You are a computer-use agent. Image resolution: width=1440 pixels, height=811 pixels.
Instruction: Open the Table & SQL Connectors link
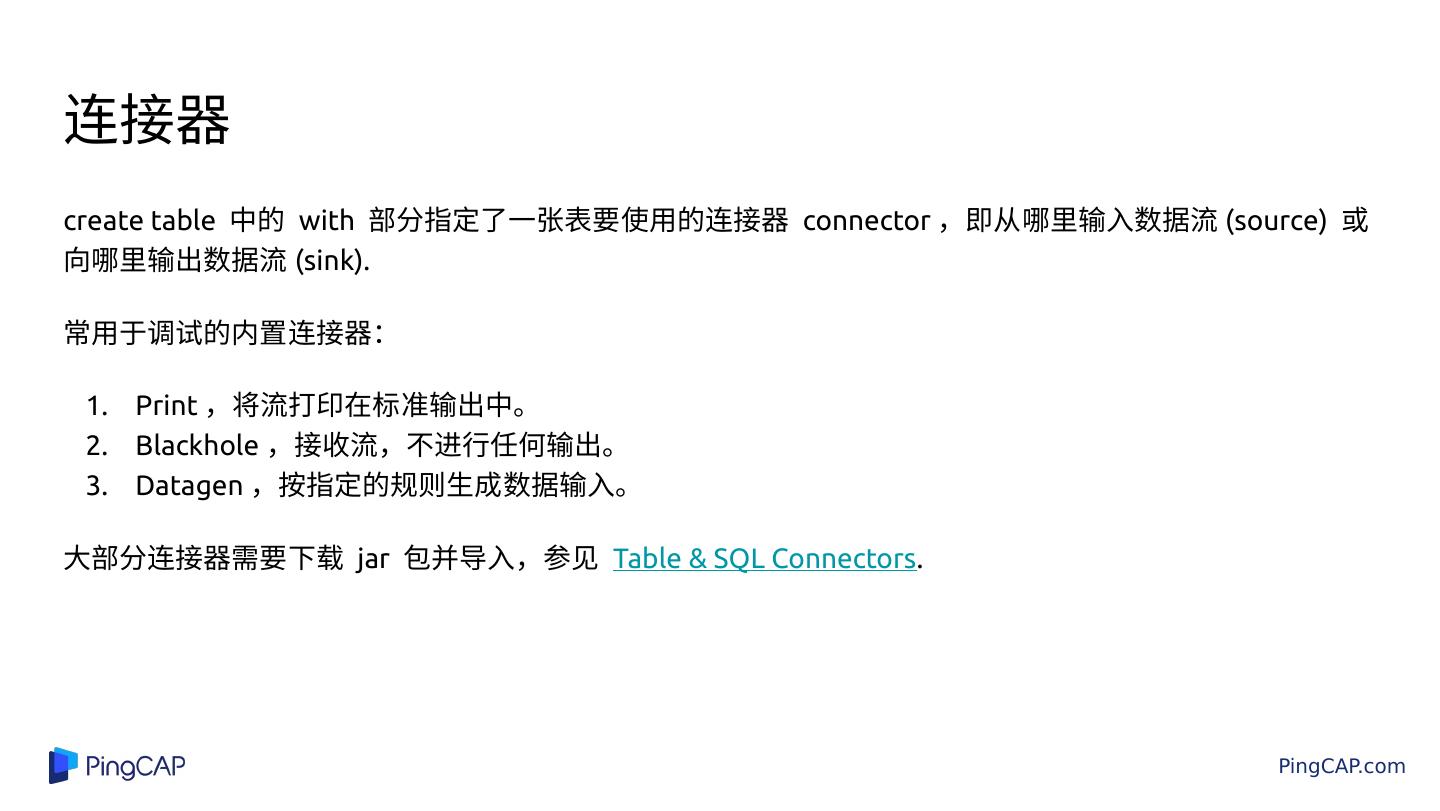(x=764, y=558)
